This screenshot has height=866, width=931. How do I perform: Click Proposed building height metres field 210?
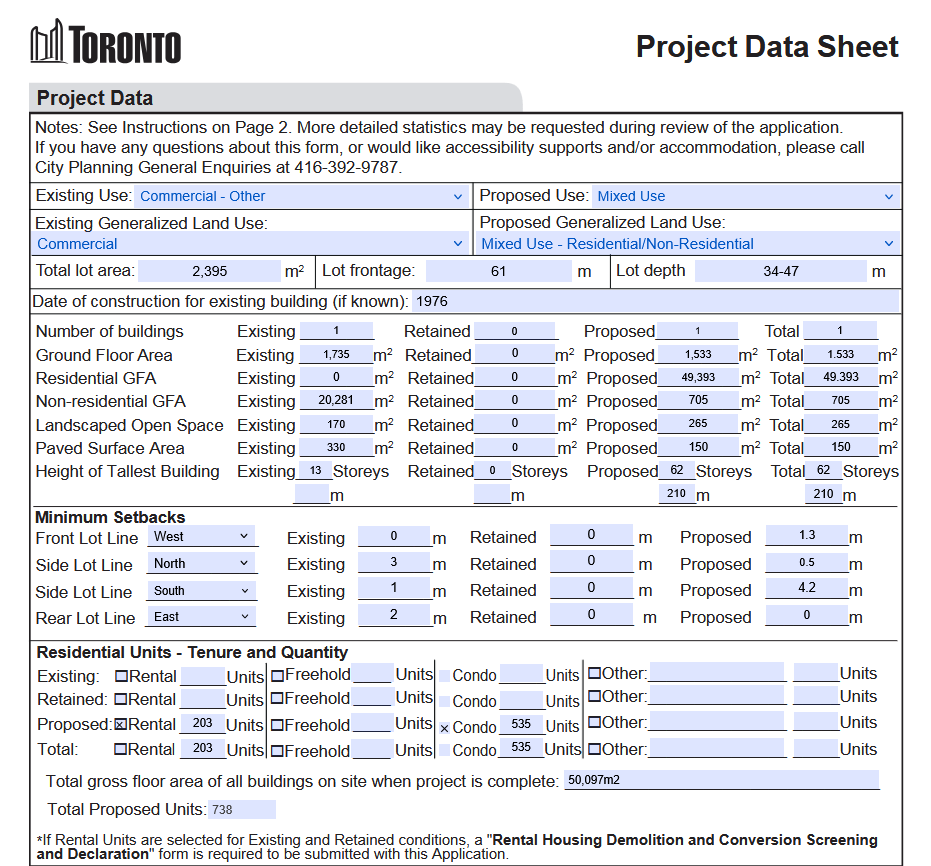click(677, 494)
